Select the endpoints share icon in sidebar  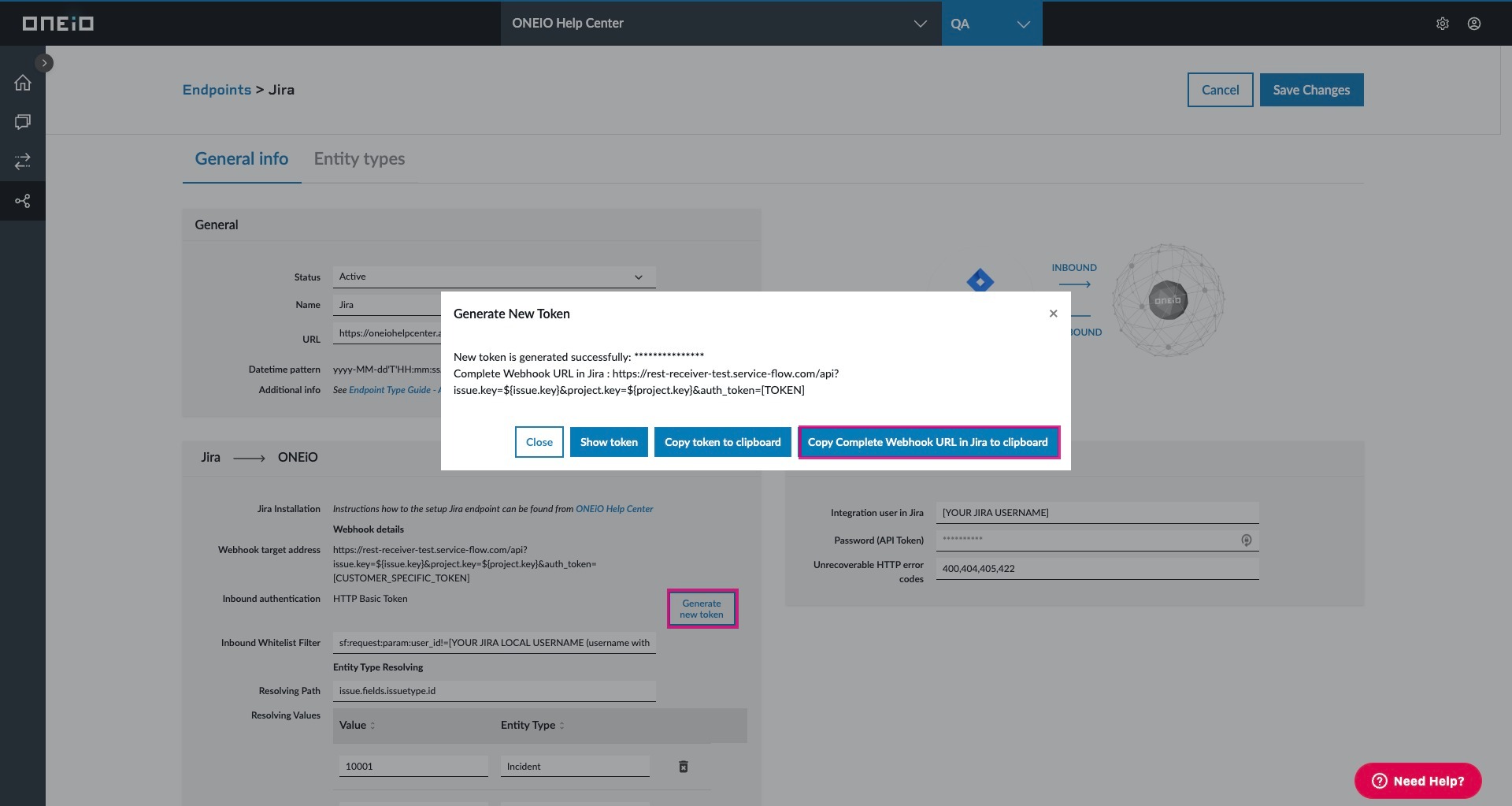pos(23,201)
